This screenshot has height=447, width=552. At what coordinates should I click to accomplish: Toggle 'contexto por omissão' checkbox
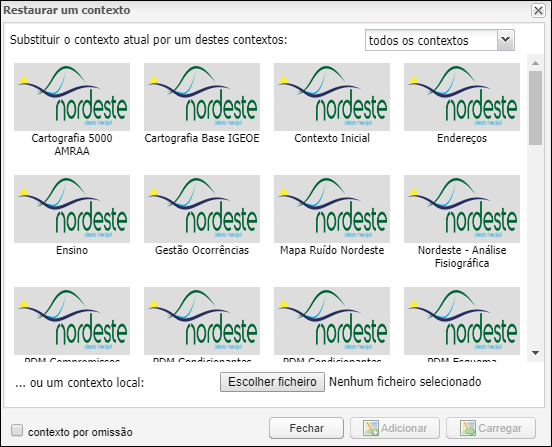[17, 430]
